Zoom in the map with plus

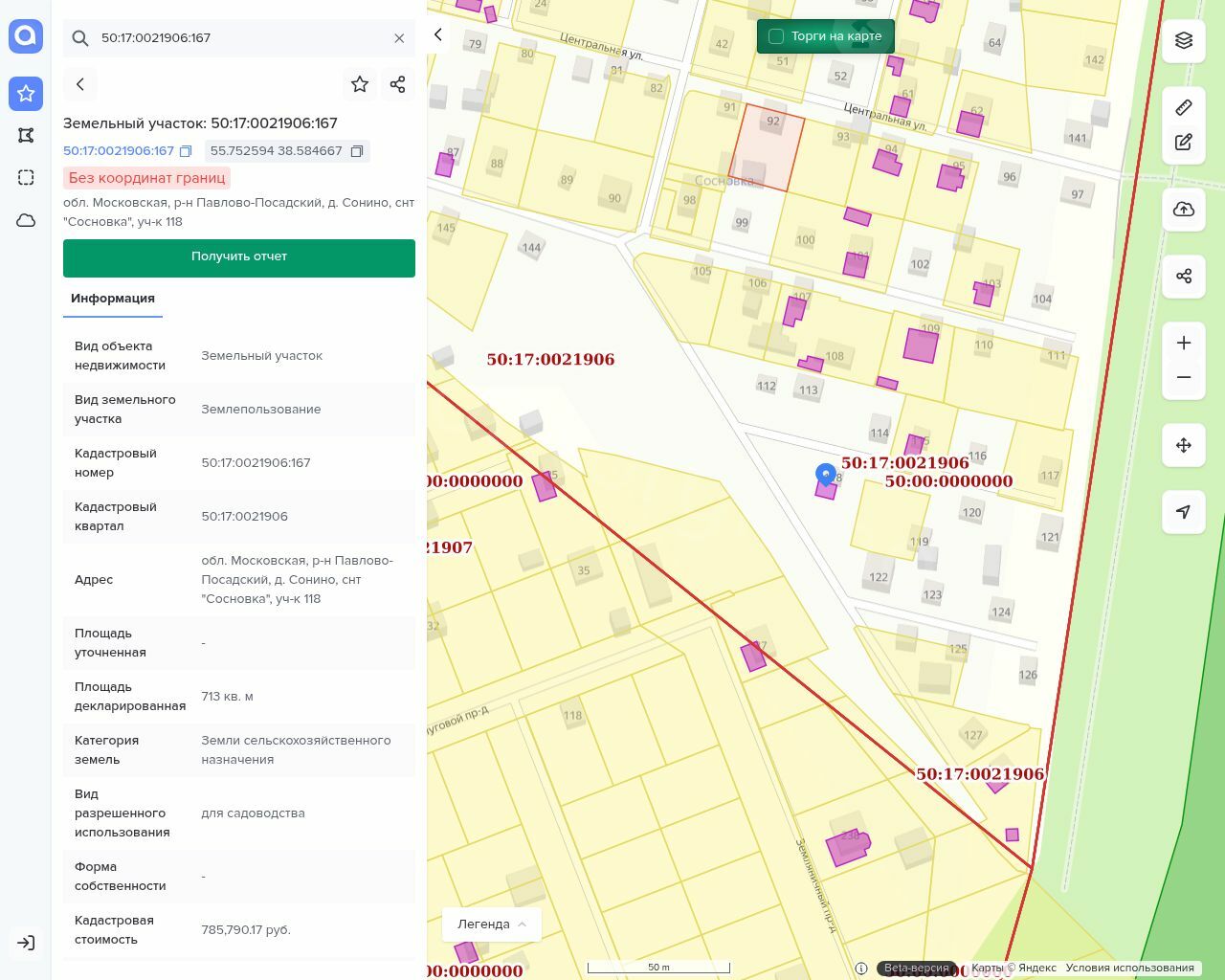[1184, 343]
